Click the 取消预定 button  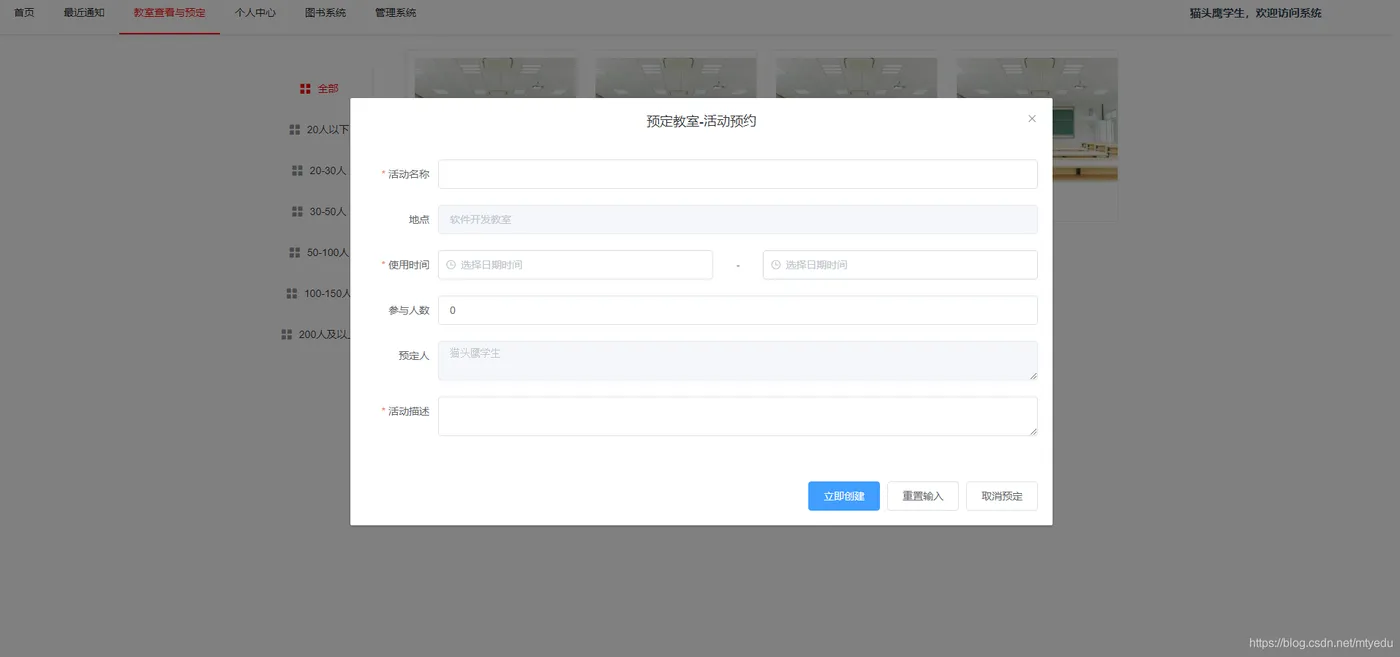(x=1001, y=495)
